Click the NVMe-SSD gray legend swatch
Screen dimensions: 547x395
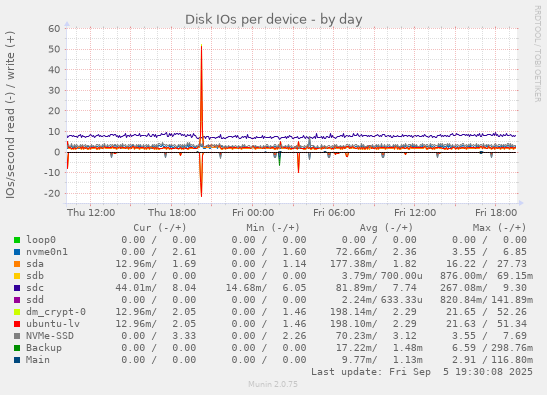pyautogui.click(x=17, y=336)
